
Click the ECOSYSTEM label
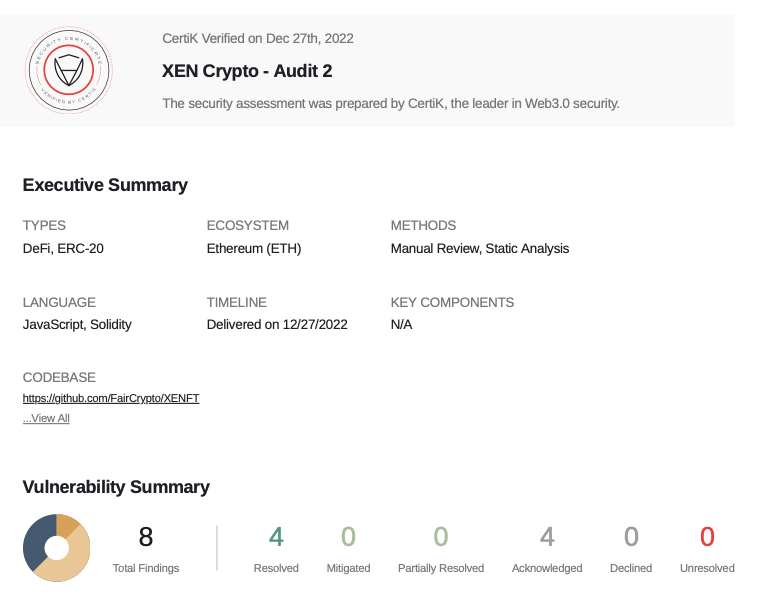click(248, 225)
